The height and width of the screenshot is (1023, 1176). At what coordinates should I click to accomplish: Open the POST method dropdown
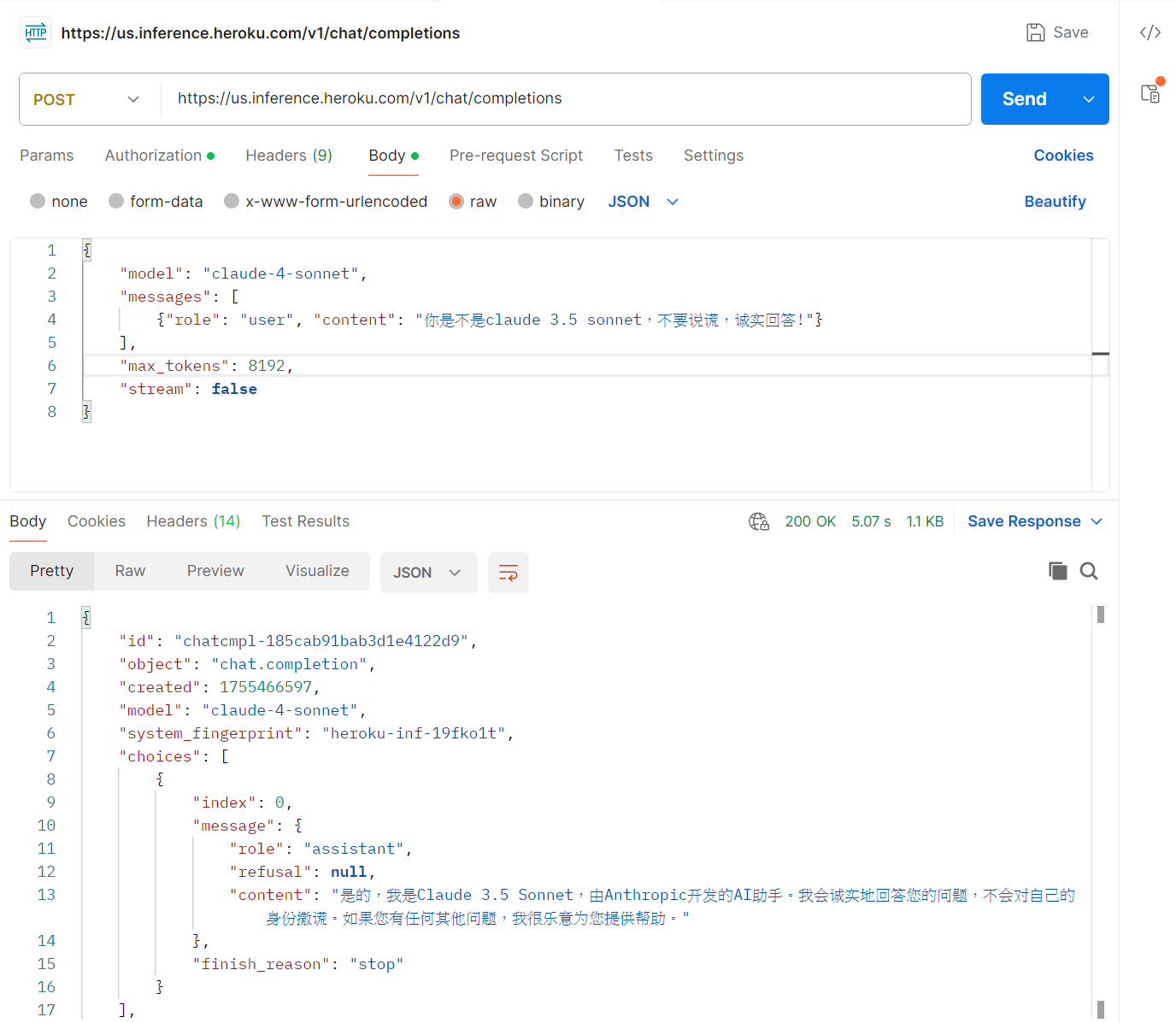tap(86, 99)
